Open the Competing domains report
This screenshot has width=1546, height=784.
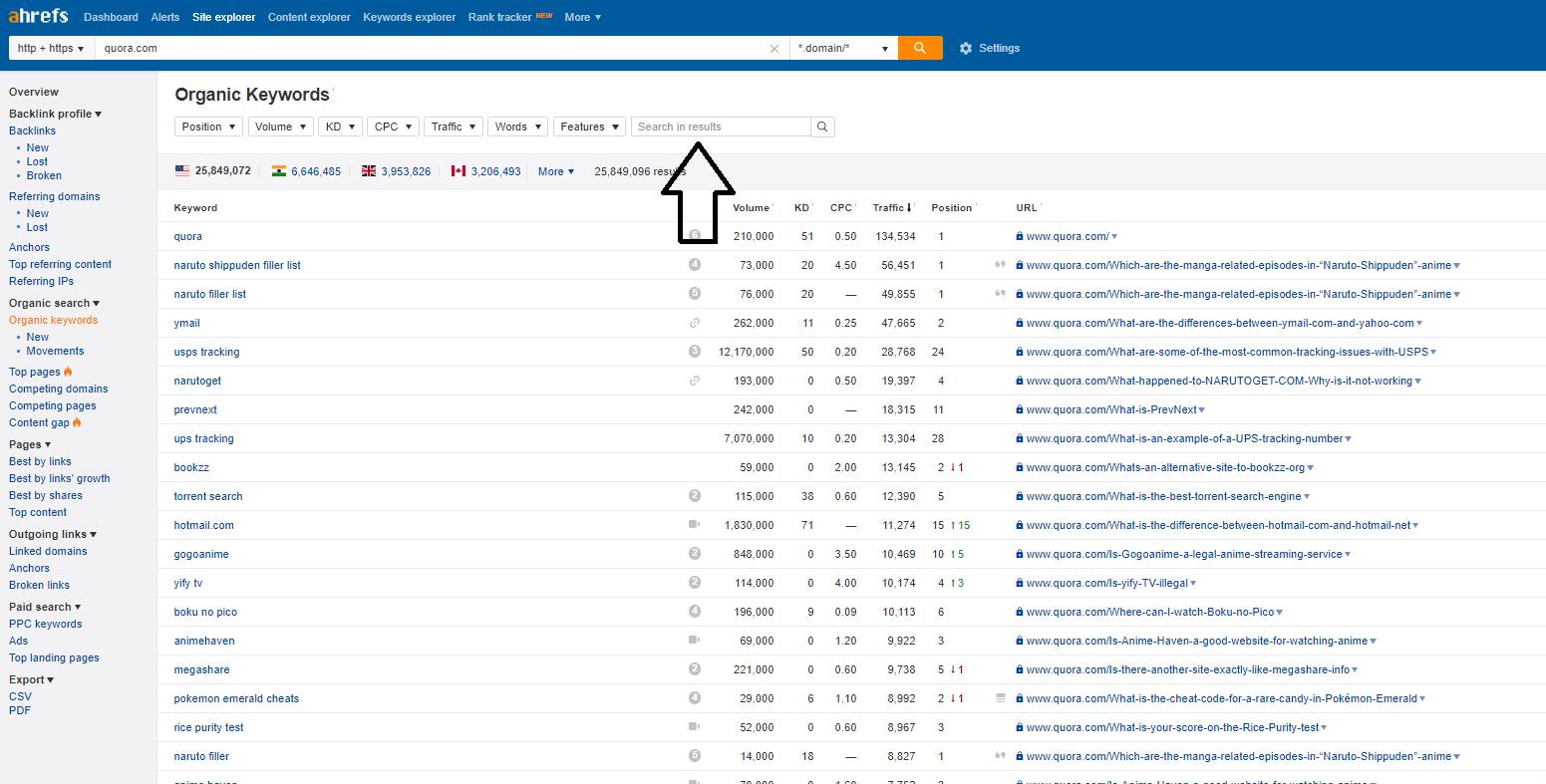[x=59, y=389]
